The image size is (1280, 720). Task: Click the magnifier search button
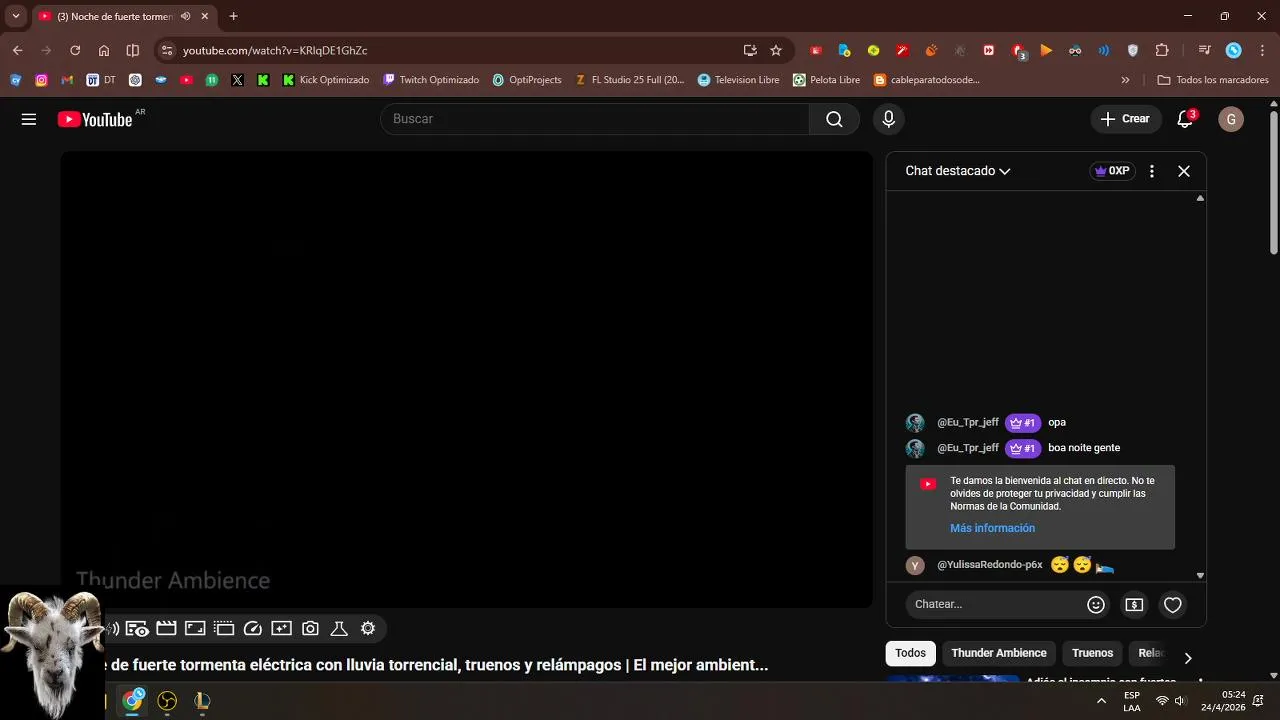[834, 119]
